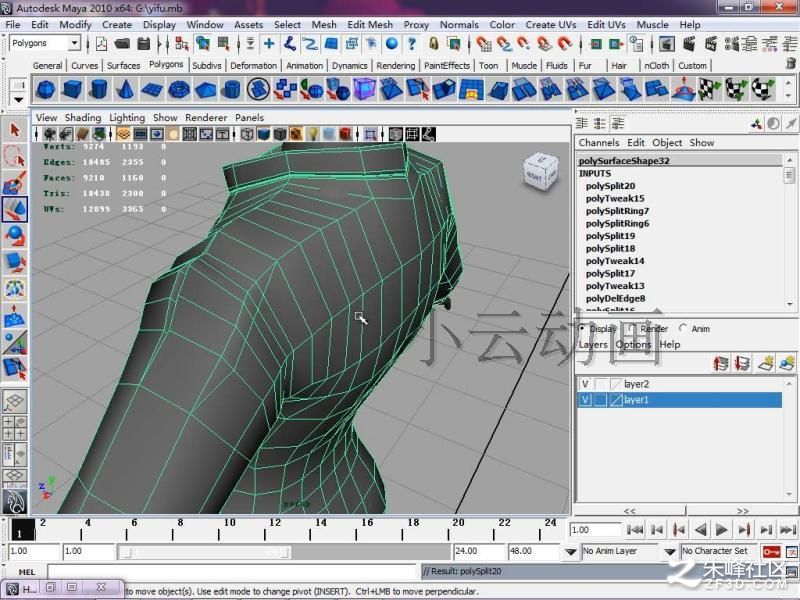
Task: Click the checkered UV texture shelf icon
Action: (x=710, y=89)
